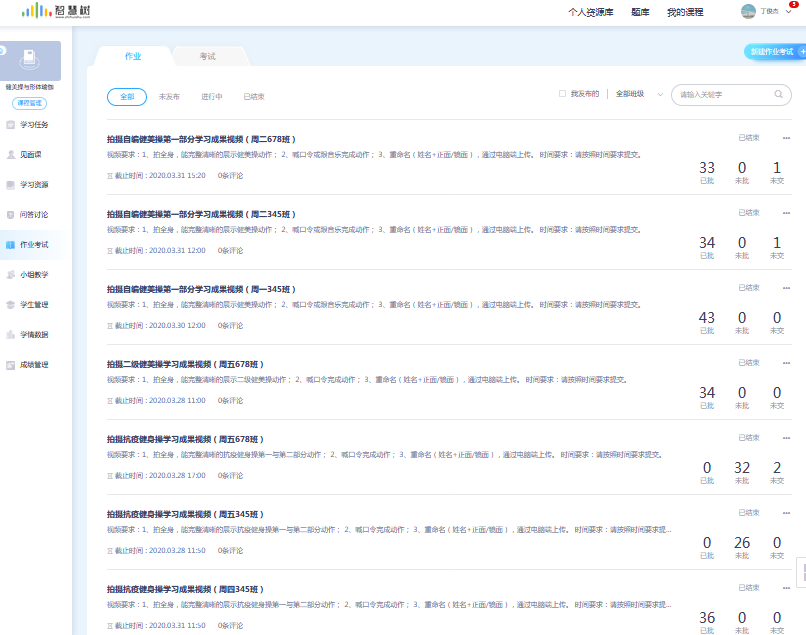Click the search magnifier icon
Image resolution: width=806 pixels, height=635 pixels.
(x=779, y=94)
